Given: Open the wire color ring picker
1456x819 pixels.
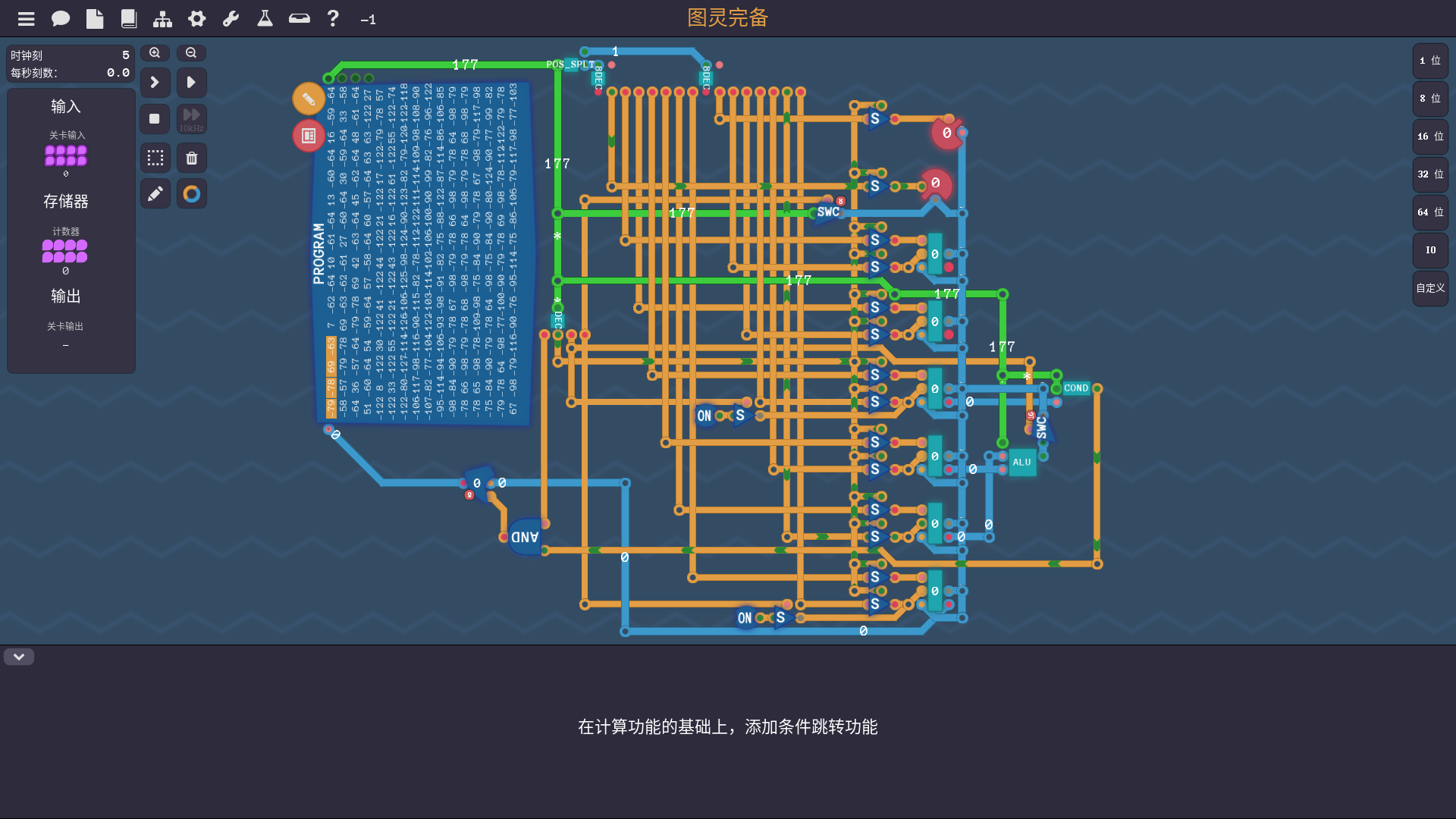Looking at the screenshot, I should click(x=192, y=194).
